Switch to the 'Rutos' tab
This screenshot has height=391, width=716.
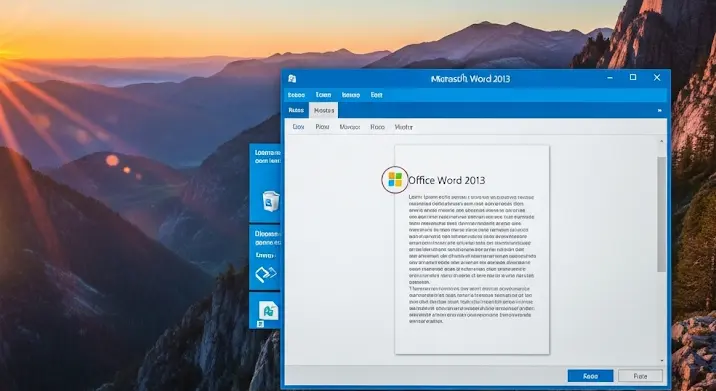point(296,111)
